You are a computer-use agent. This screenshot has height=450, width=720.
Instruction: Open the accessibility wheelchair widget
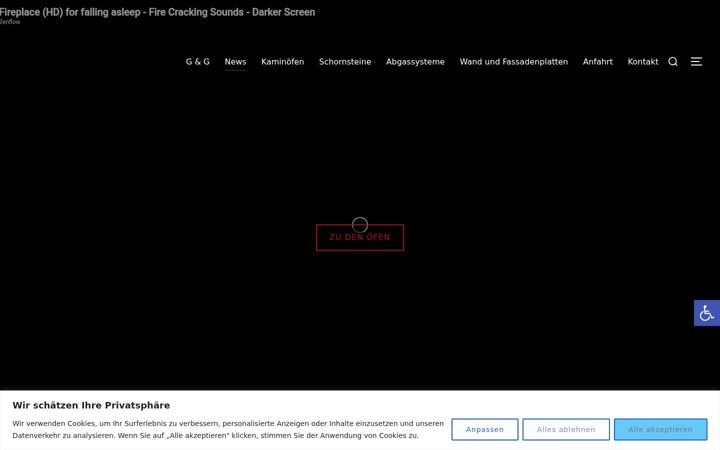tap(707, 313)
